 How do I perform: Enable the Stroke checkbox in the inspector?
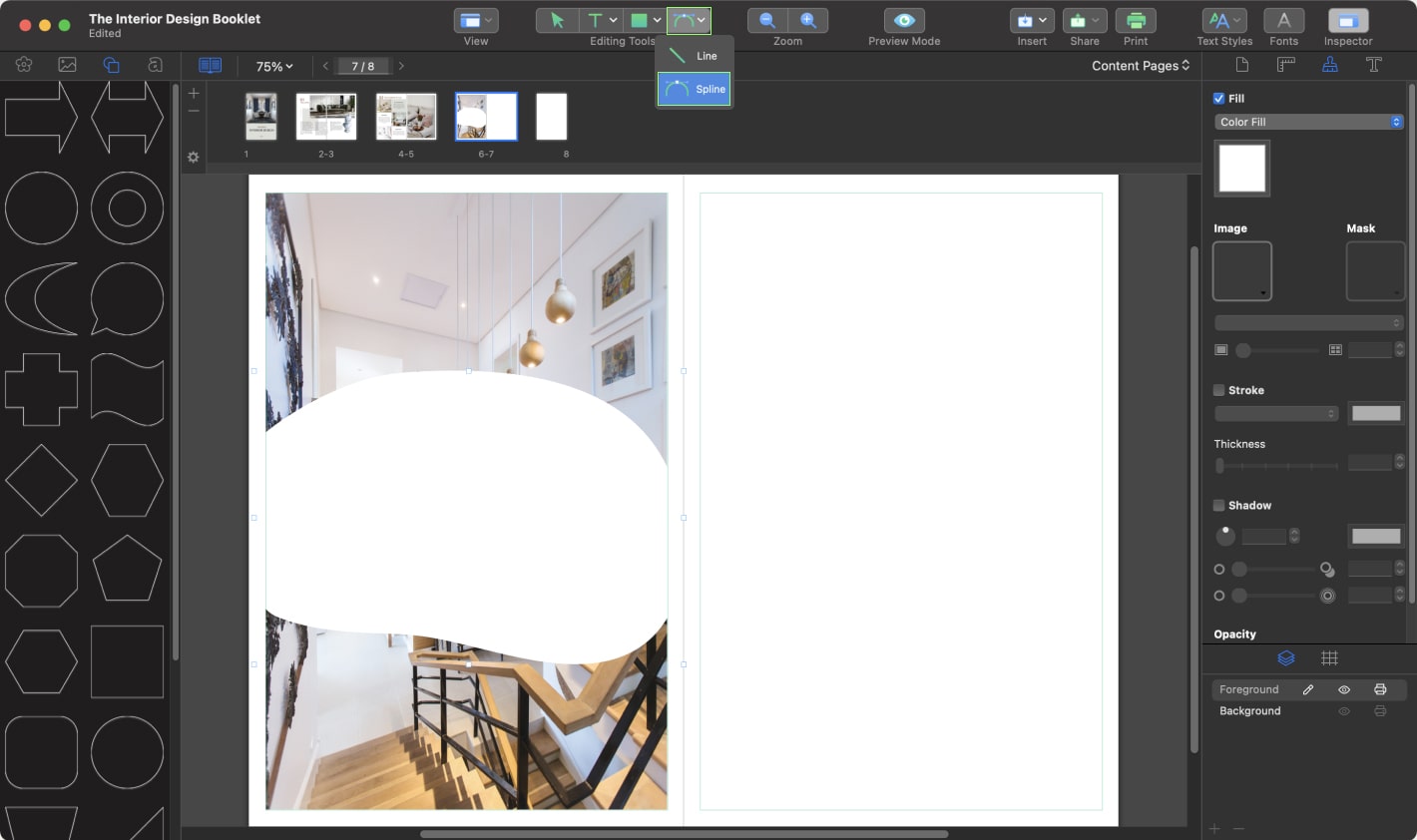tap(1218, 390)
